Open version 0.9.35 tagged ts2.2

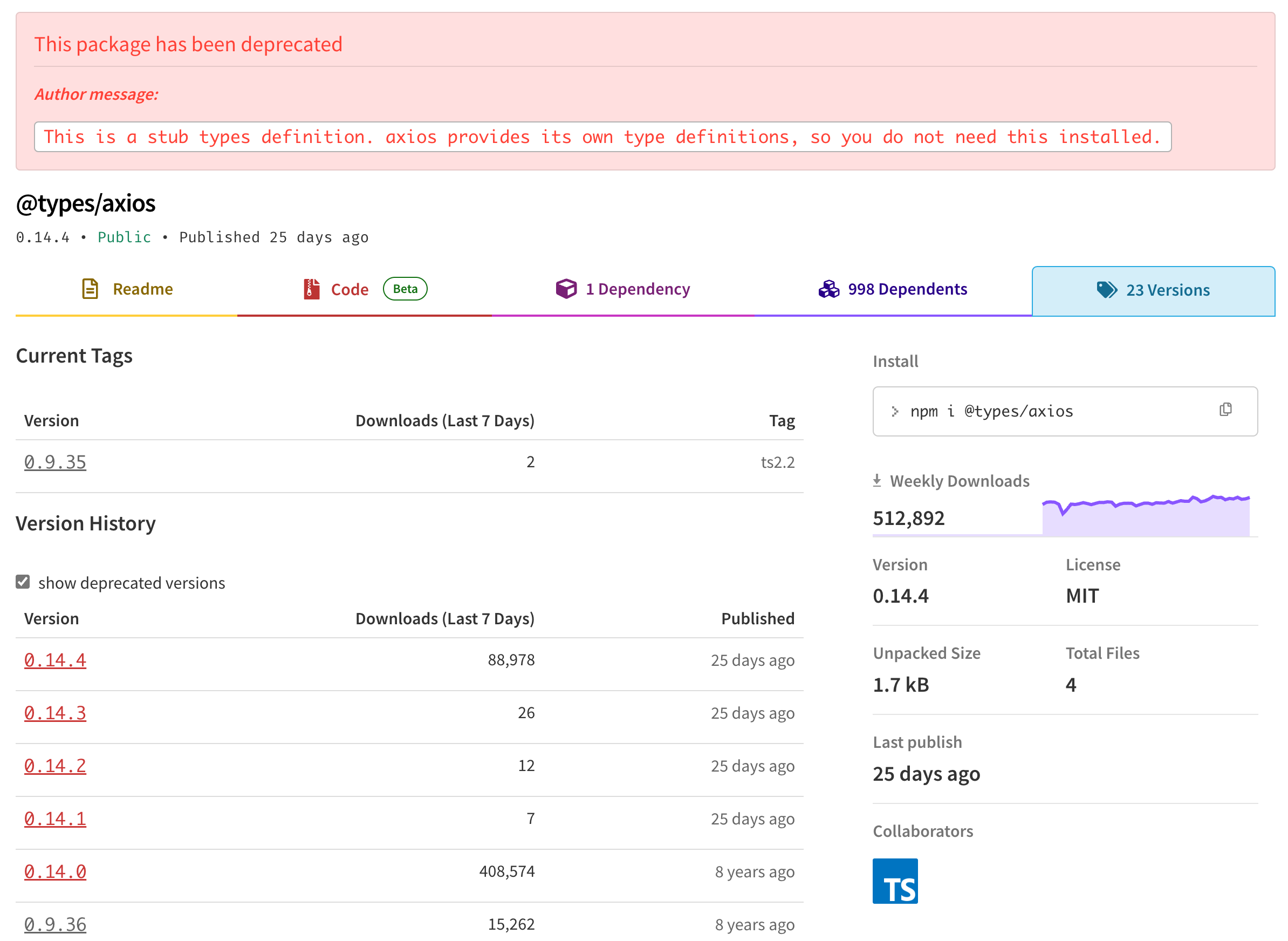55,462
